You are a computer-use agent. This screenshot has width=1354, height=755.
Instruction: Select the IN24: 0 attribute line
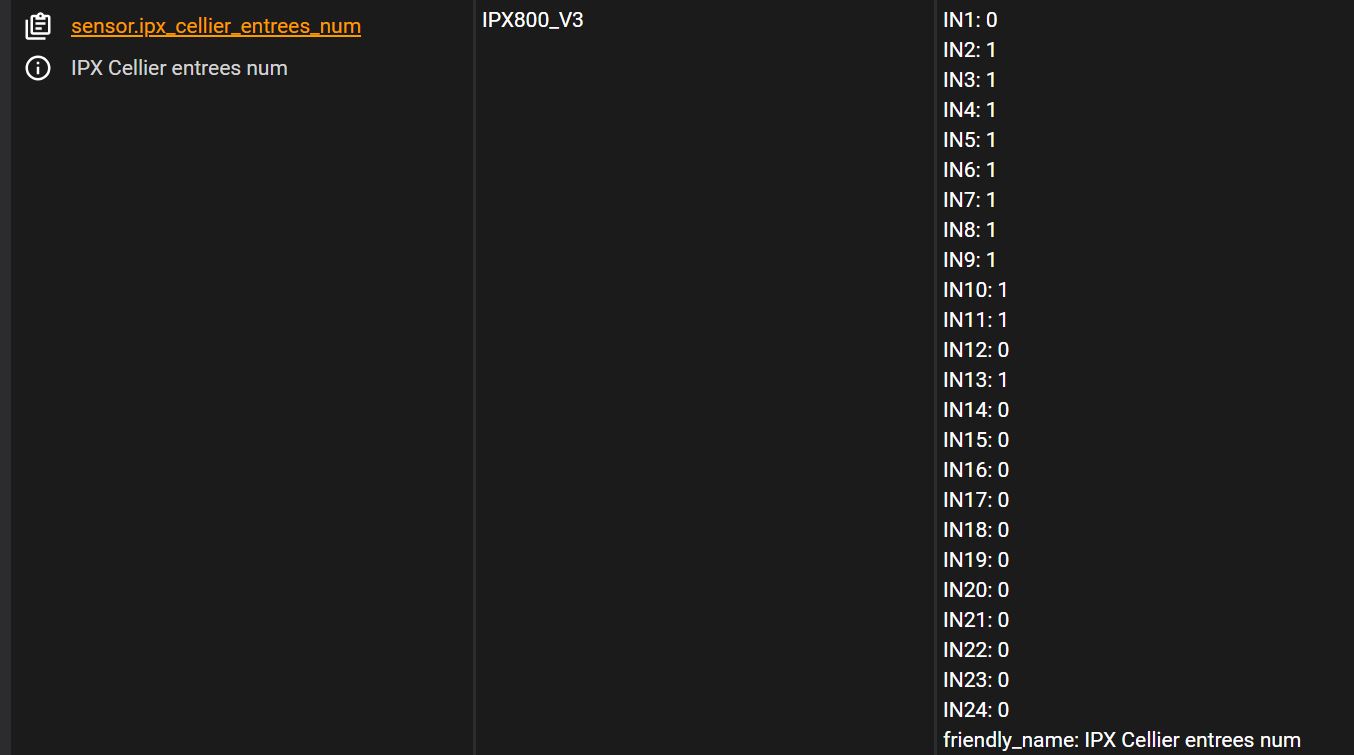(976, 710)
